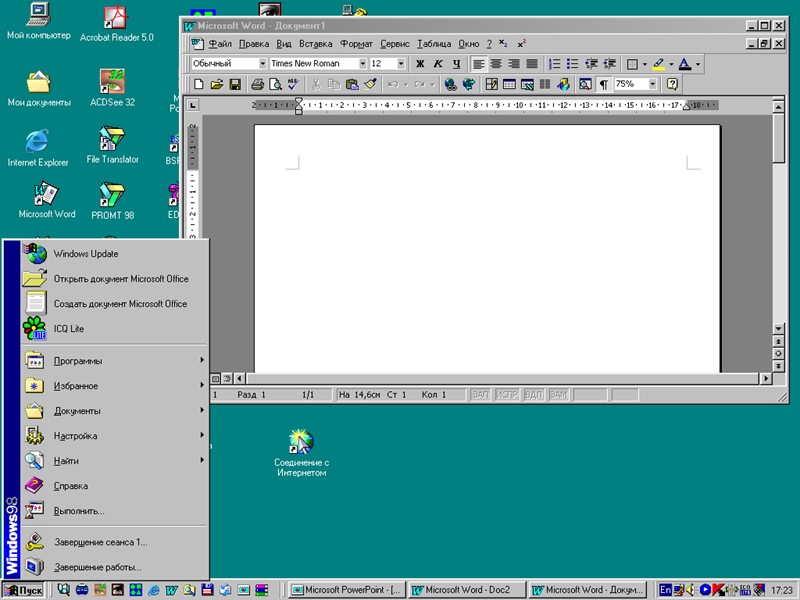Click the outside border button
Screen dimensions: 800x600
pos(632,64)
